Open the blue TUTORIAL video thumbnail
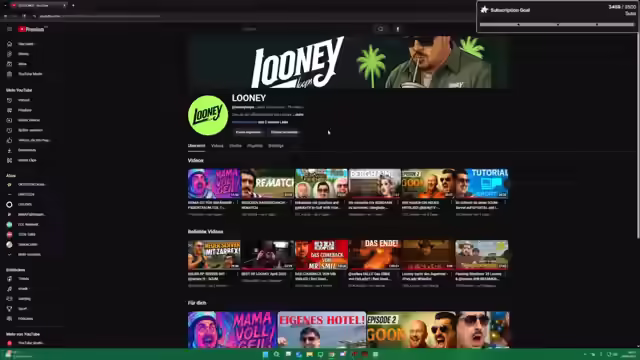The width and height of the screenshot is (640, 360). click(482, 184)
